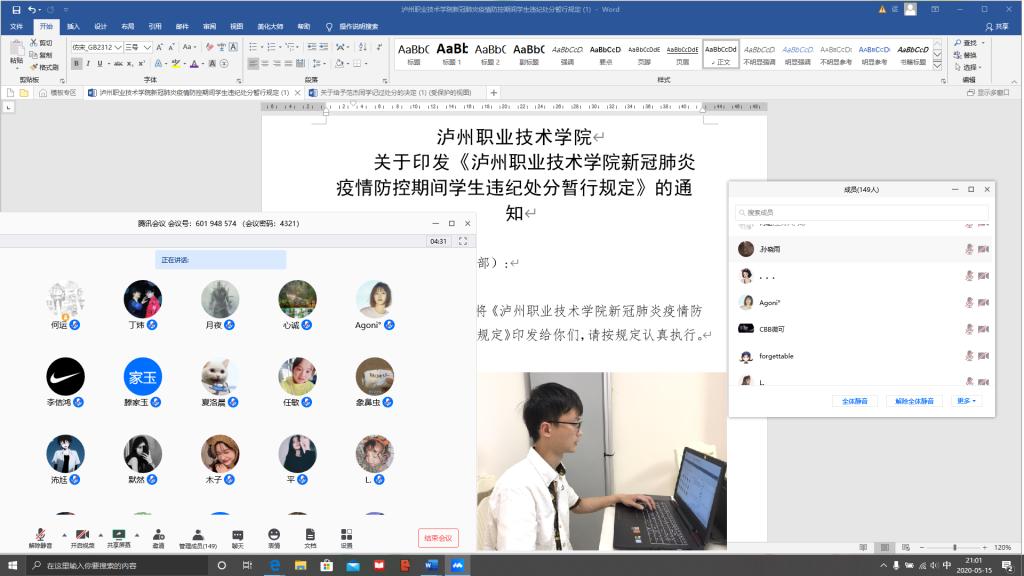Expand the font size dropdown

tap(146, 47)
